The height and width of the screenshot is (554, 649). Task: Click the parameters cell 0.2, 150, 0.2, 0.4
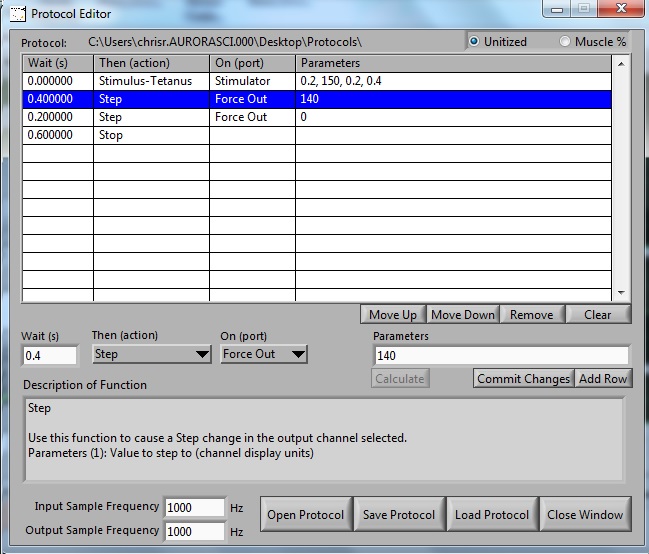click(x=453, y=81)
